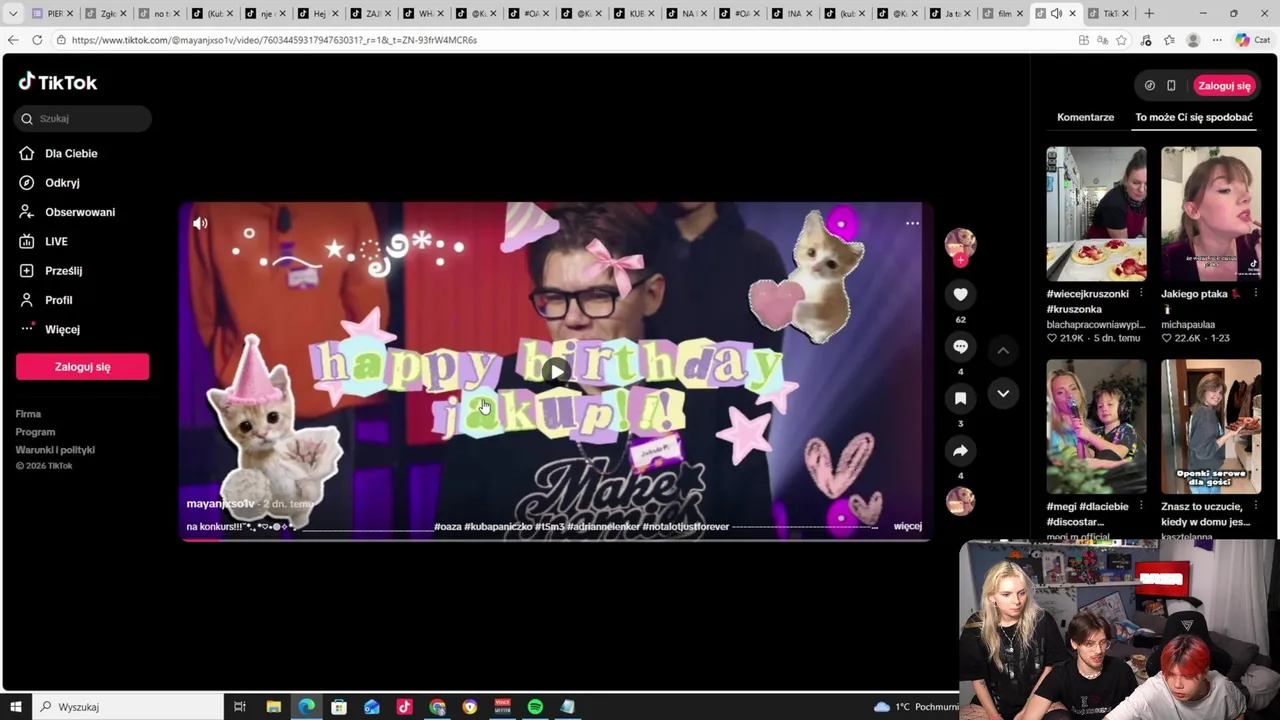This screenshot has width=1280, height=720.
Task: Open new browser tab with plus
Action: [x=1149, y=13]
